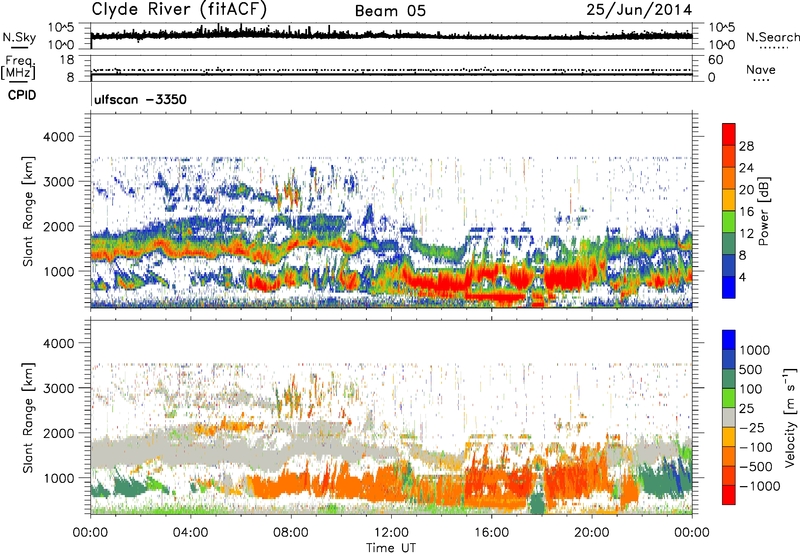800x554 pixels.
Task: Click the 'Velocity [m s-1]' colorbar label
Action: pos(790,417)
